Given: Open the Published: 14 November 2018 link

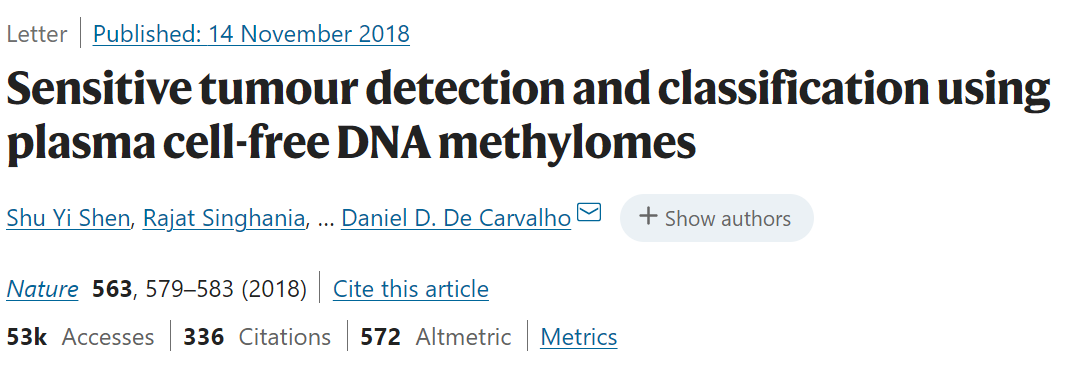Looking at the screenshot, I should click(x=251, y=33).
